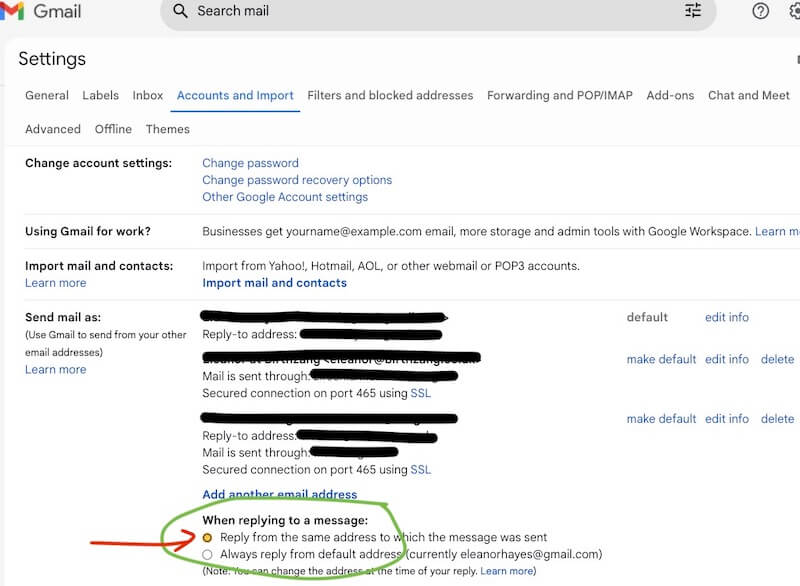Image resolution: width=800 pixels, height=586 pixels.
Task: Click Learn more in Google Workspace text
Action: (777, 232)
